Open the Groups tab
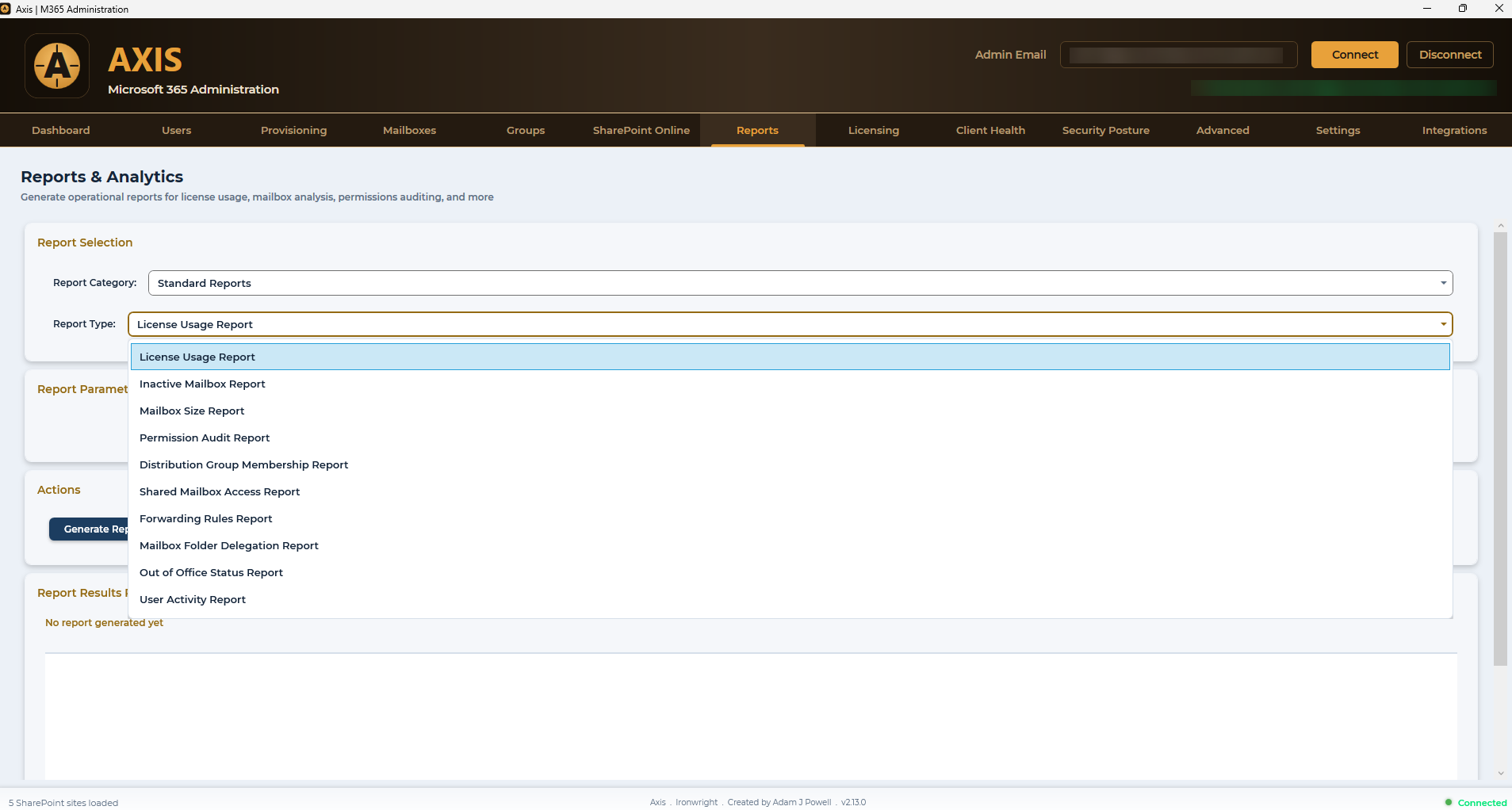Viewport: 1512px width, 810px height. point(526,130)
